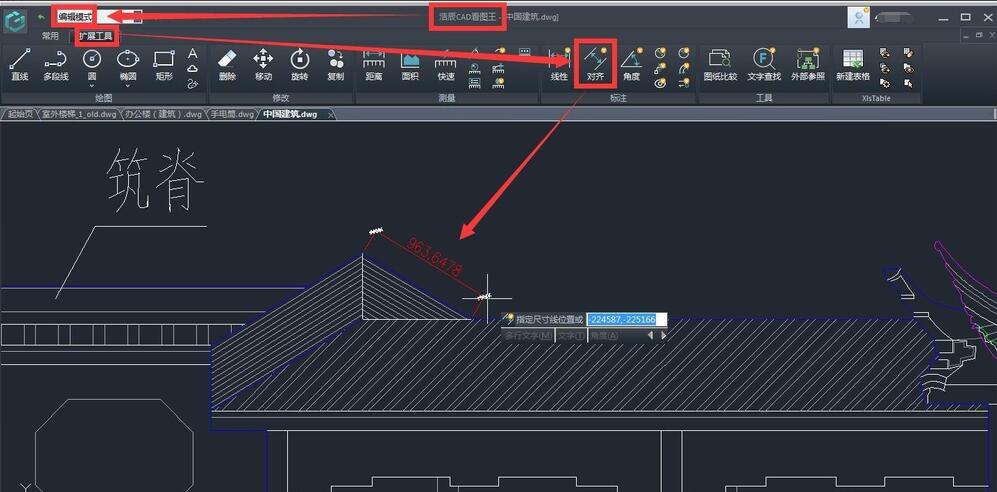This screenshot has height=492, width=997.
Task: Switch to the 办公楼（建筑）.dwg document tab
Action: point(164,115)
